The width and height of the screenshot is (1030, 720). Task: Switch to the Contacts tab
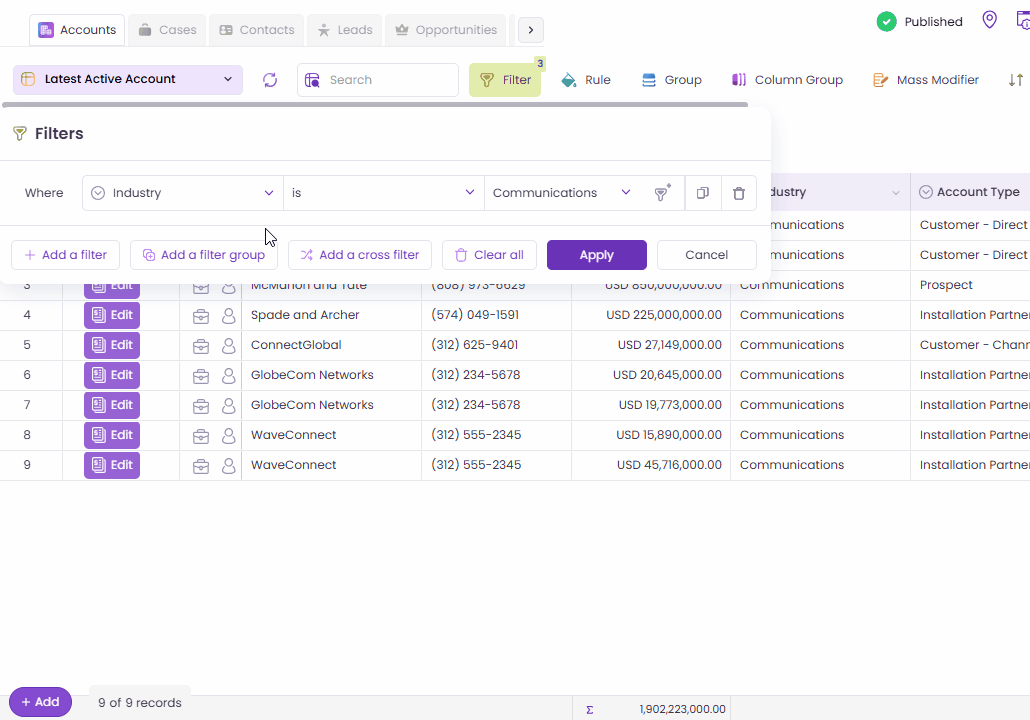point(256,30)
